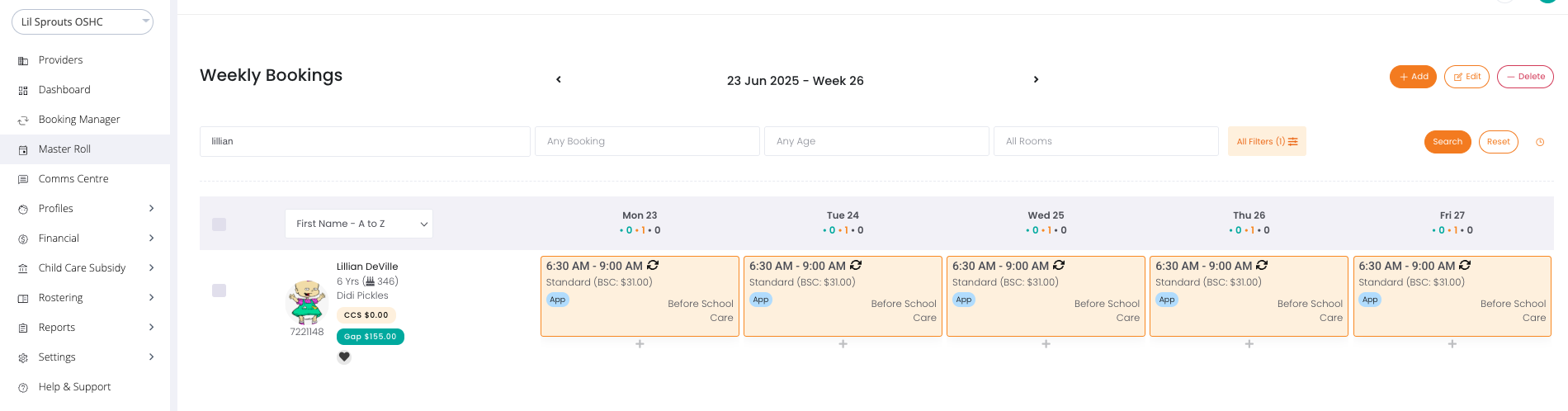This screenshot has width=1568, height=411.
Task: Open the Lil Sprouts OSHC service dropdown
Action: tap(83, 21)
